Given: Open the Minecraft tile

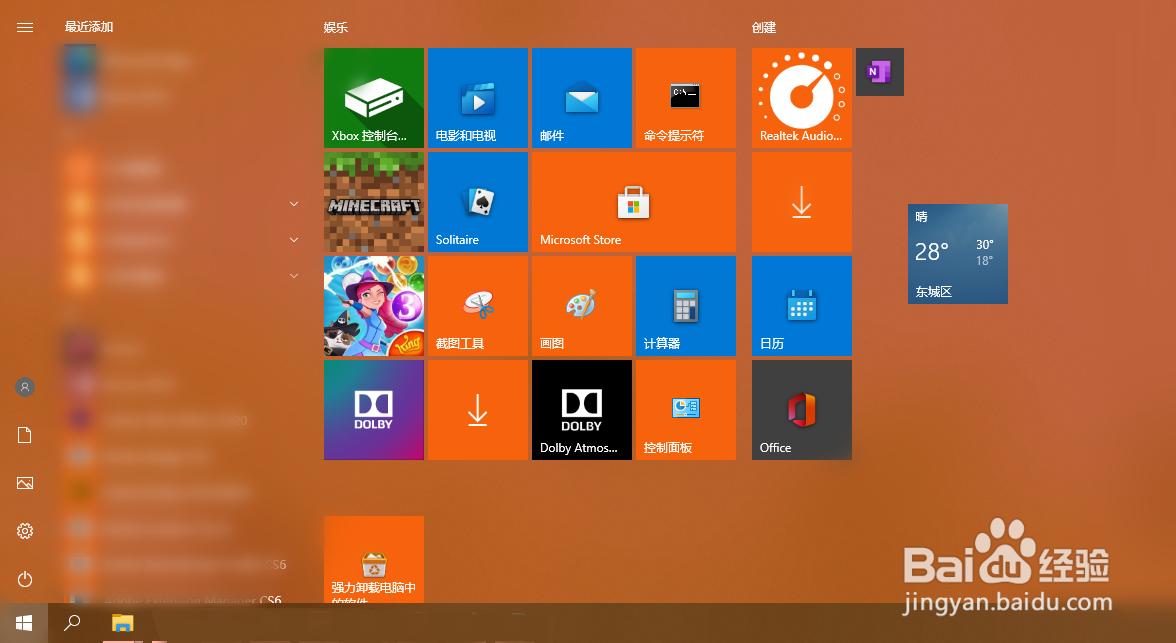Looking at the screenshot, I should (x=374, y=202).
